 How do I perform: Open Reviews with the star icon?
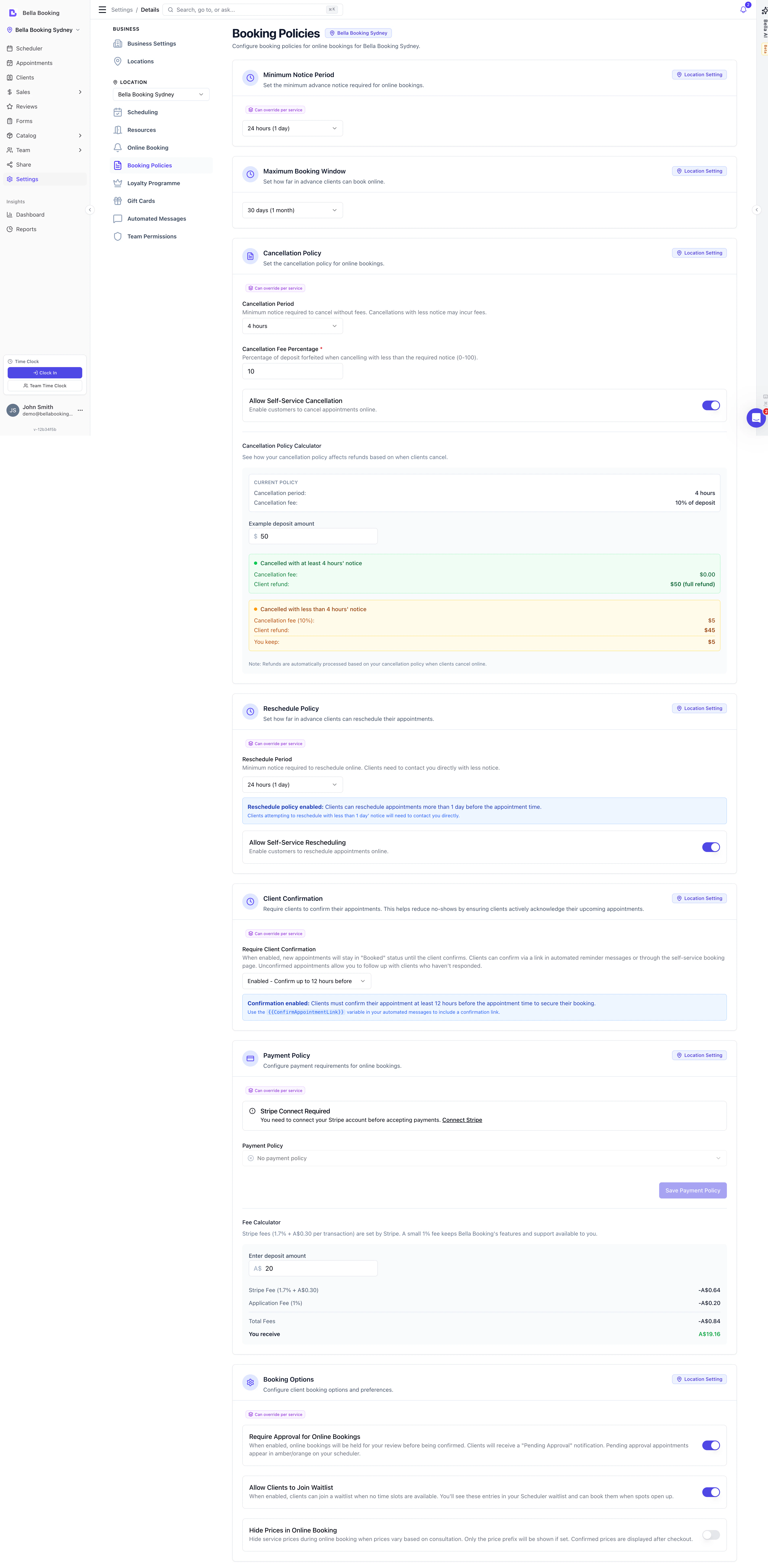click(x=45, y=106)
